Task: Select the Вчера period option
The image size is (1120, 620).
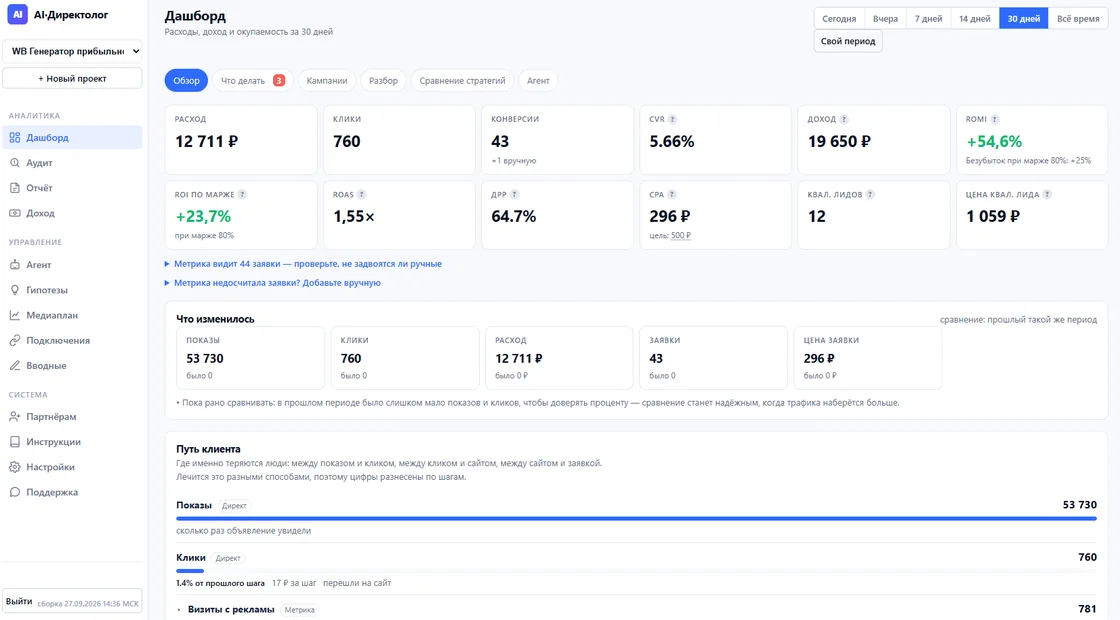Action: 885,19
